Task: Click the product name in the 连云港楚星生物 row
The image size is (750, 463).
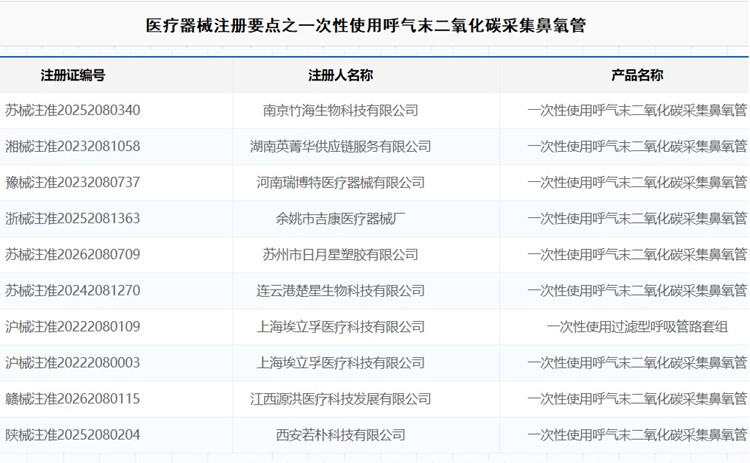Action: 637,290
